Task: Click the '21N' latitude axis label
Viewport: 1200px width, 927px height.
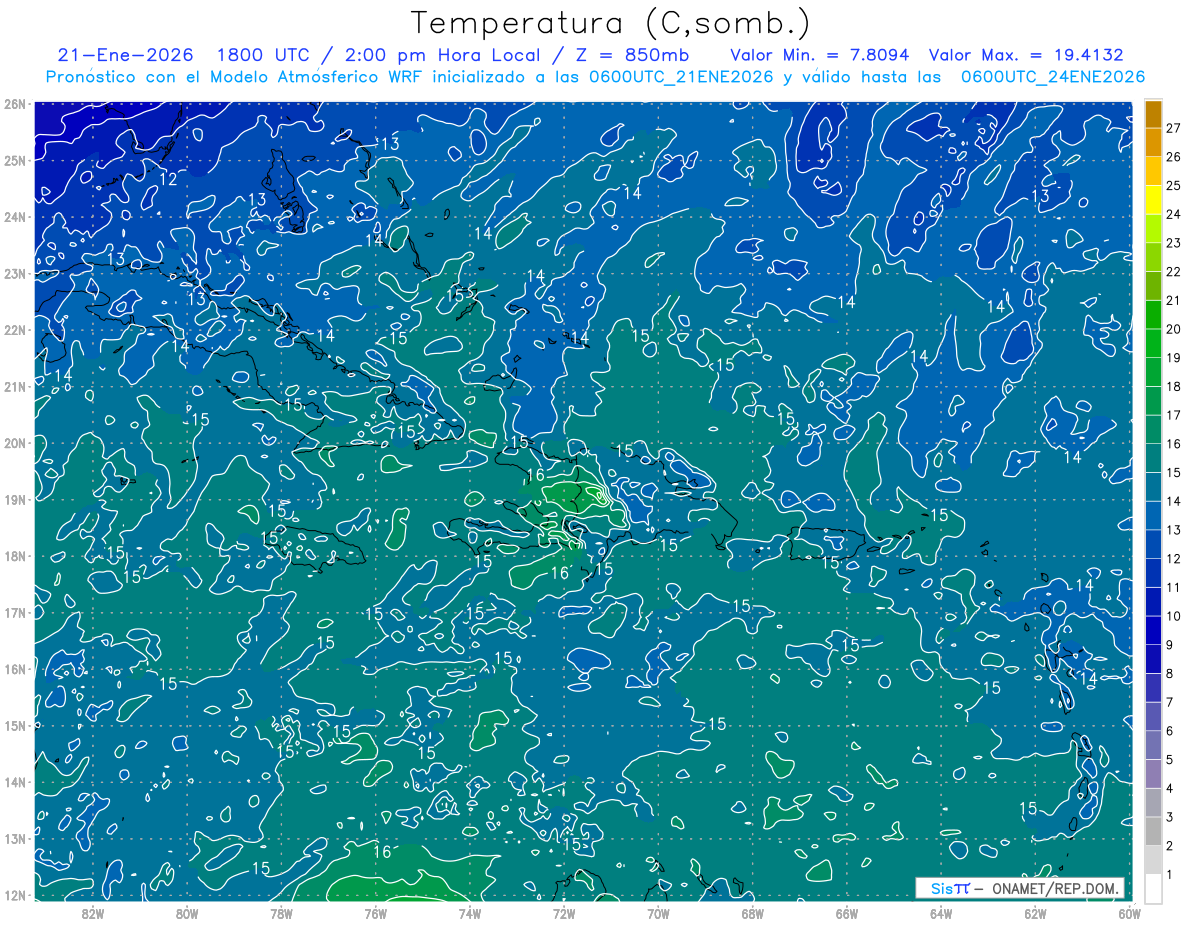Action: (x=14, y=386)
